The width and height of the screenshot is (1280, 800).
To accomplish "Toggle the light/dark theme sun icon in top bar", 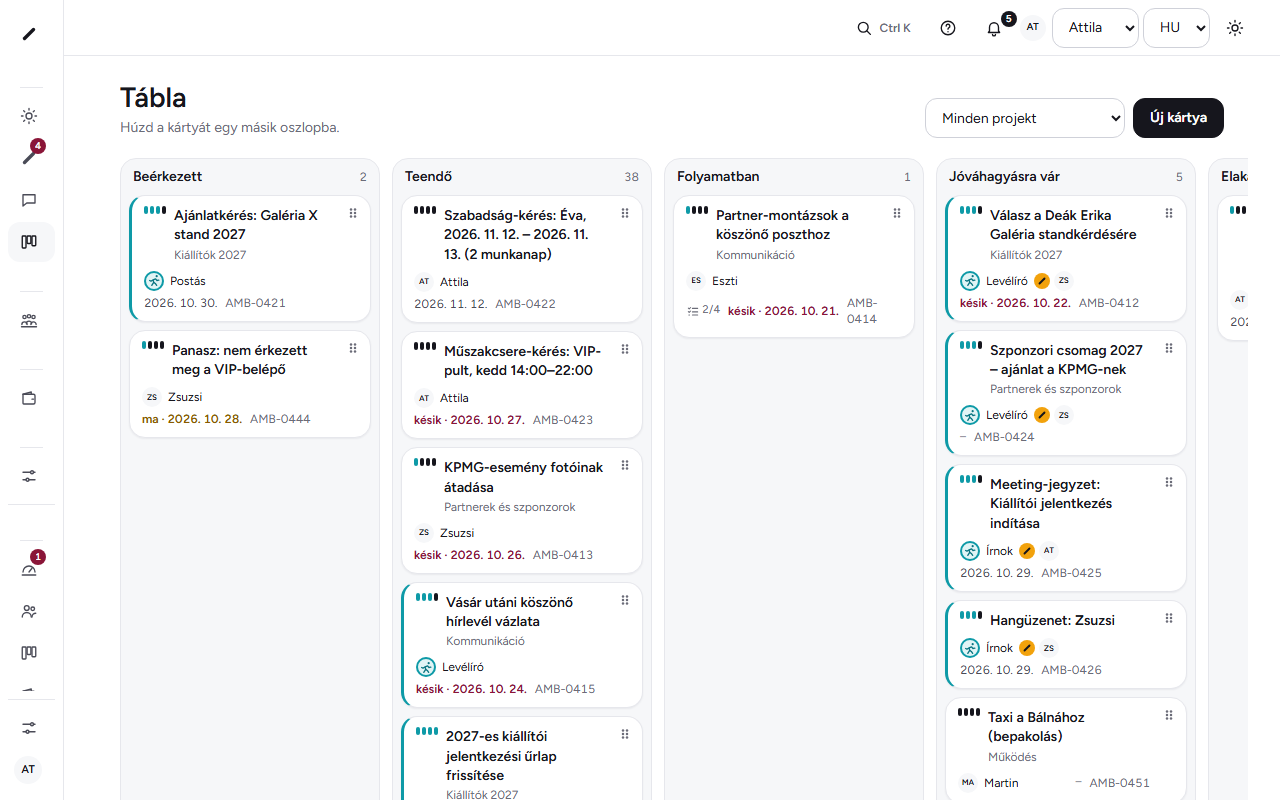I will tap(1235, 28).
